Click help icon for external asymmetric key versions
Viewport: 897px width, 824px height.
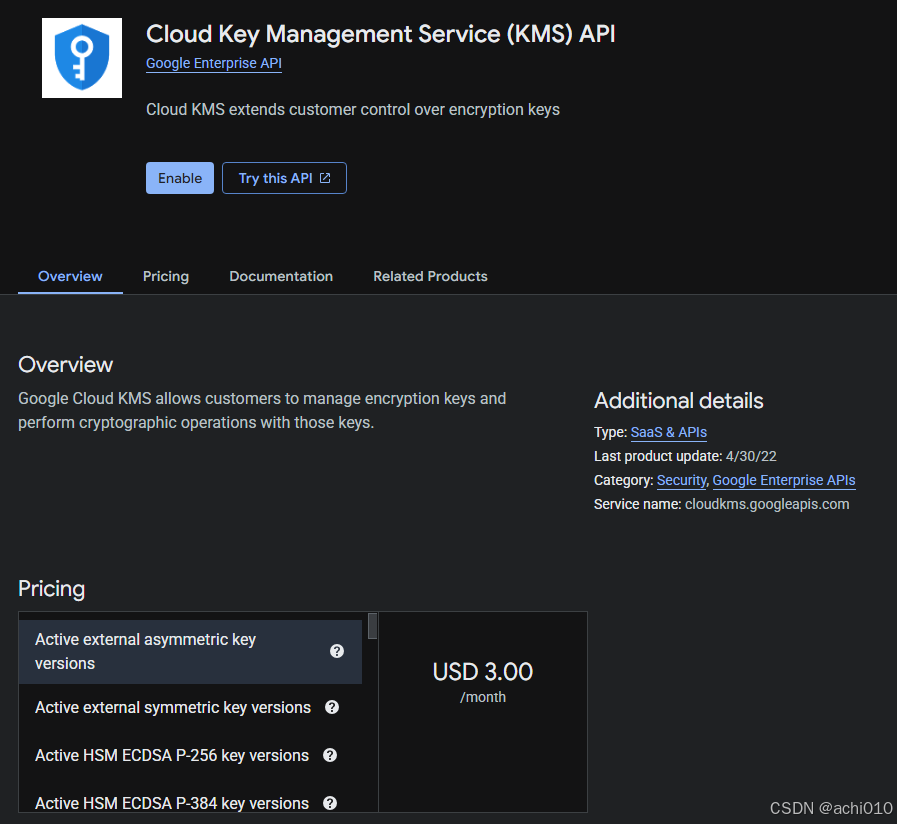click(x=337, y=651)
